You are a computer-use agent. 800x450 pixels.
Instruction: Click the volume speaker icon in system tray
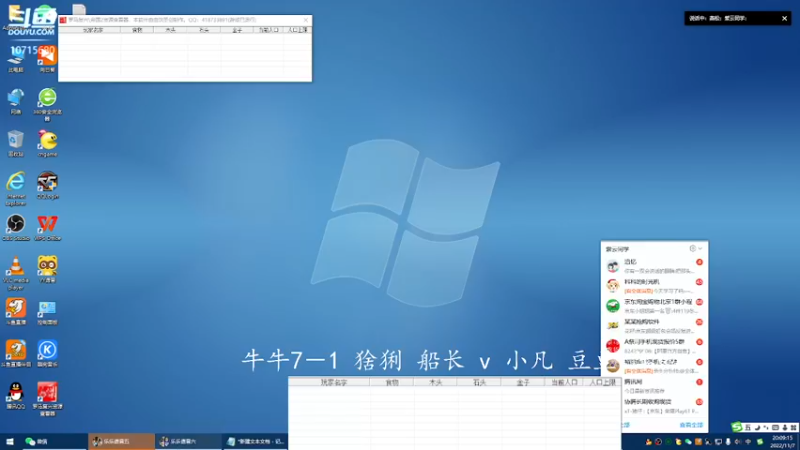(738, 442)
